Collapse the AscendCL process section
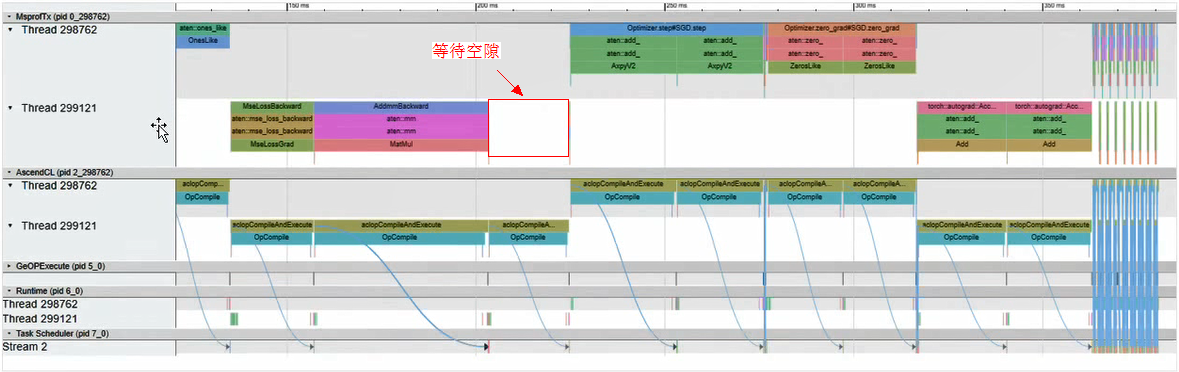Viewport: 1179px width, 372px height. click(9, 172)
